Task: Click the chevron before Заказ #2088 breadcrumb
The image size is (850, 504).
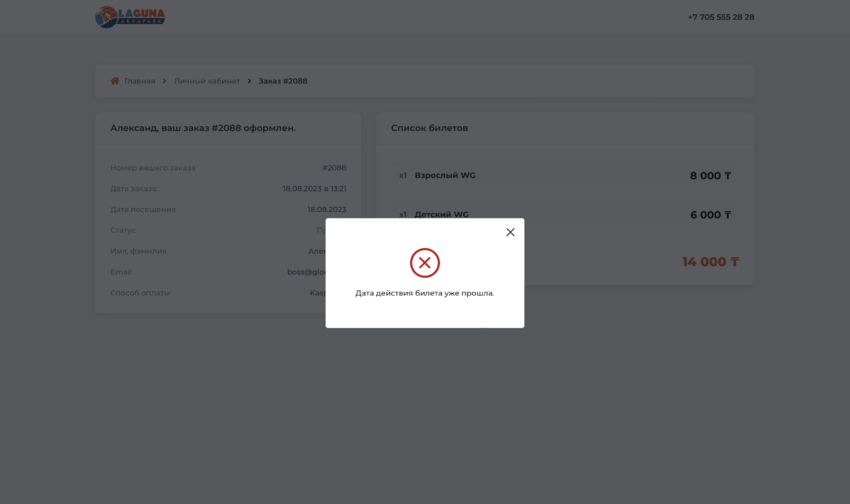Action: [x=249, y=81]
